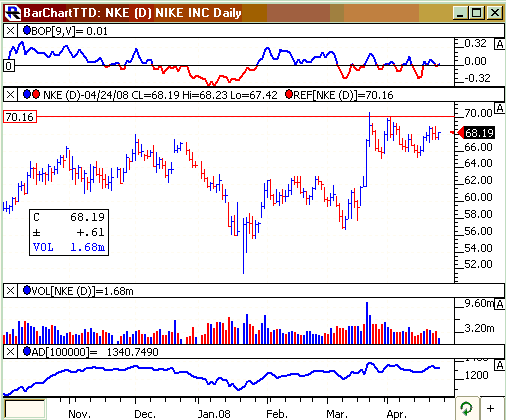Click the blue AD indicator dot

(27, 351)
